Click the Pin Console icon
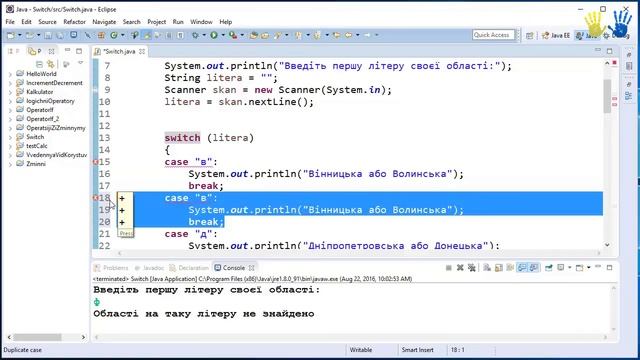 (549, 268)
